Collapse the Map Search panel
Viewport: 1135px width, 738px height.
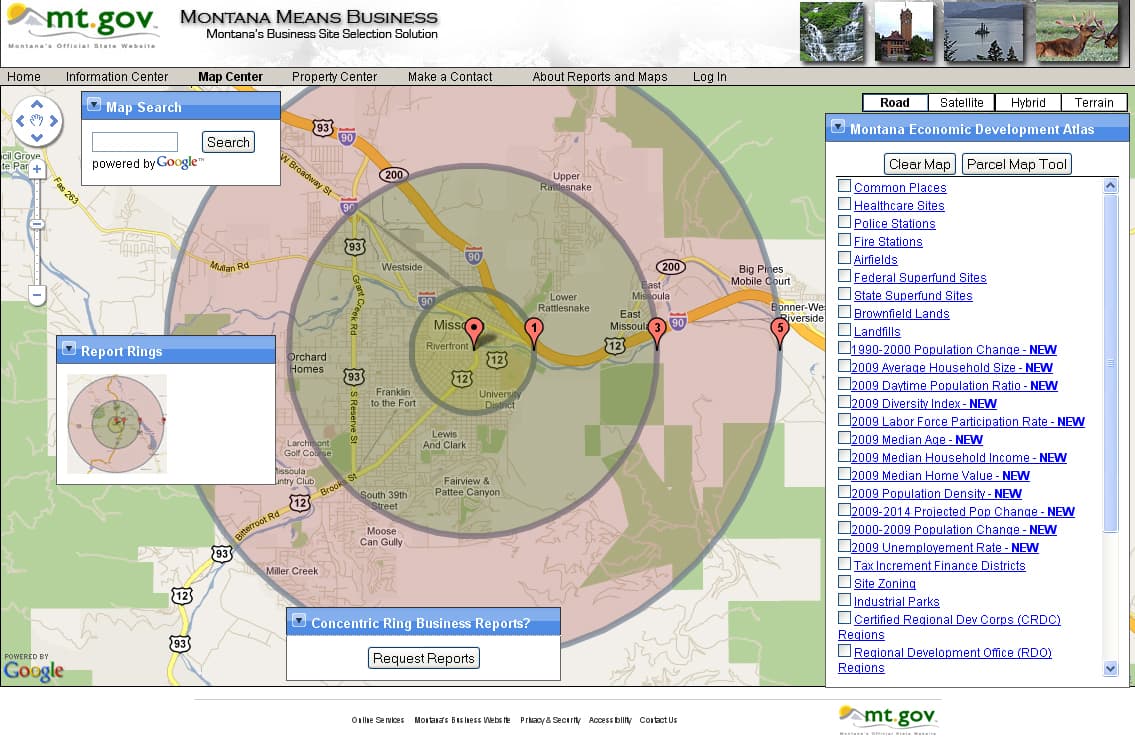[x=94, y=104]
